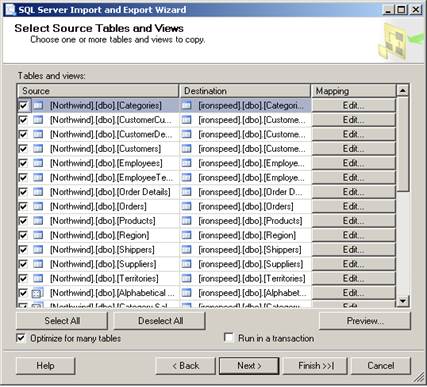The image size is (427, 387).
Task: Proceed with the Next button
Action: pyautogui.click(x=249, y=366)
